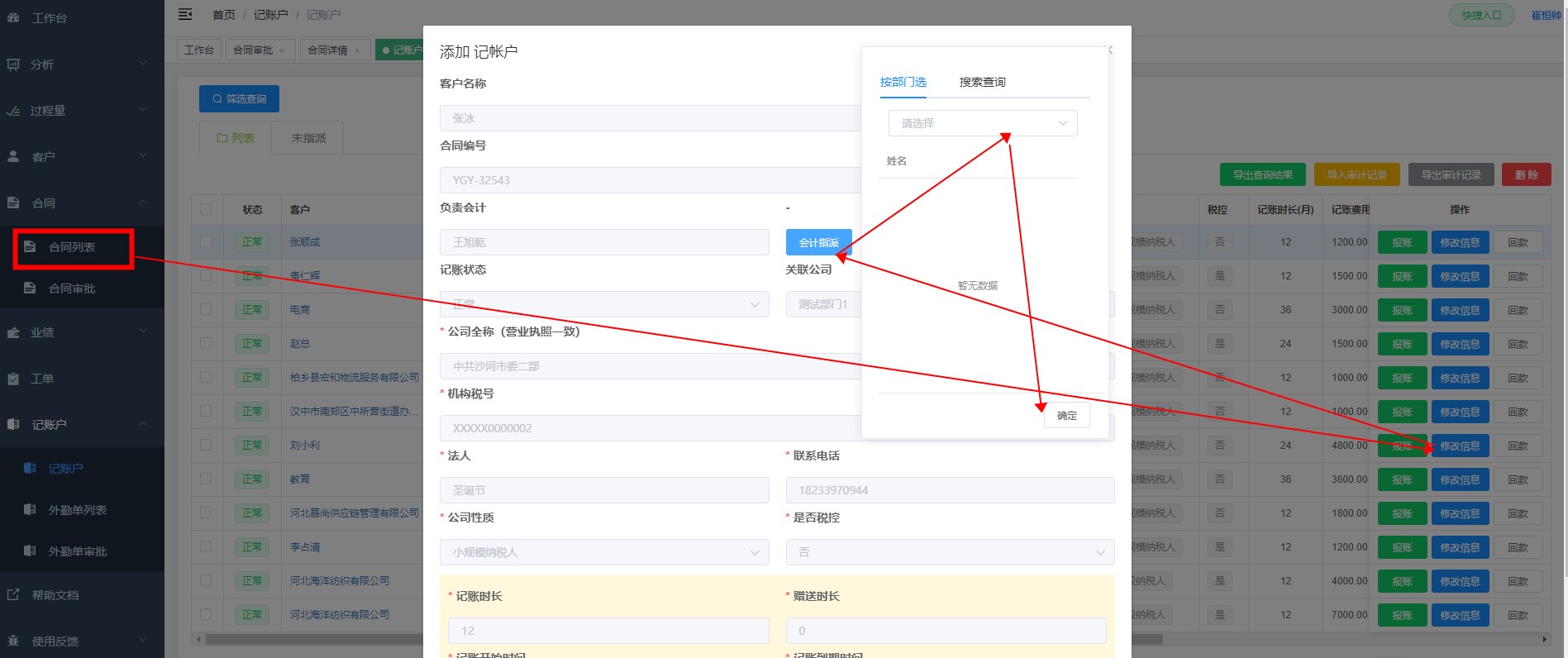
Task: Click the 使用反馈 bug icon
Action: [x=13, y=641]
